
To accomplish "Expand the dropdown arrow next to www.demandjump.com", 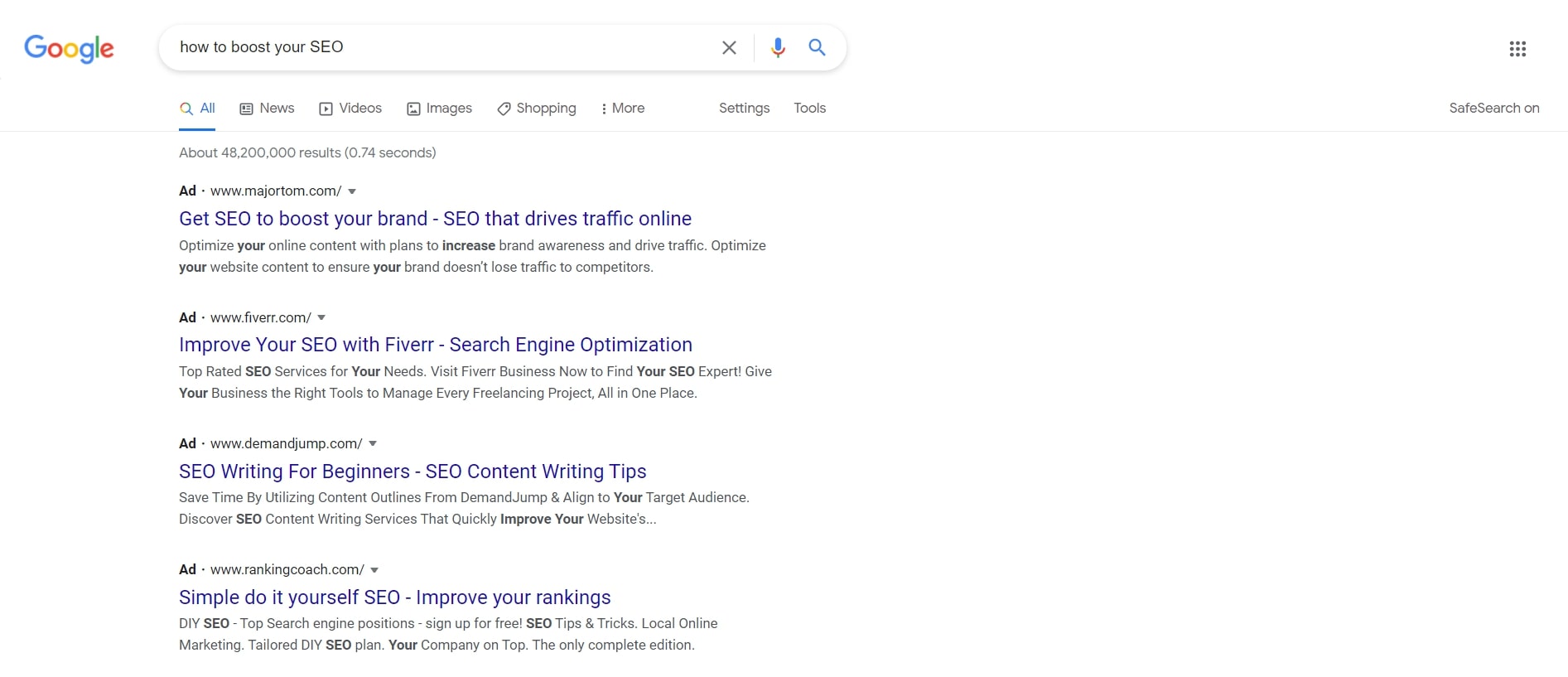I will pyautogui.click(x=373, y=444).
